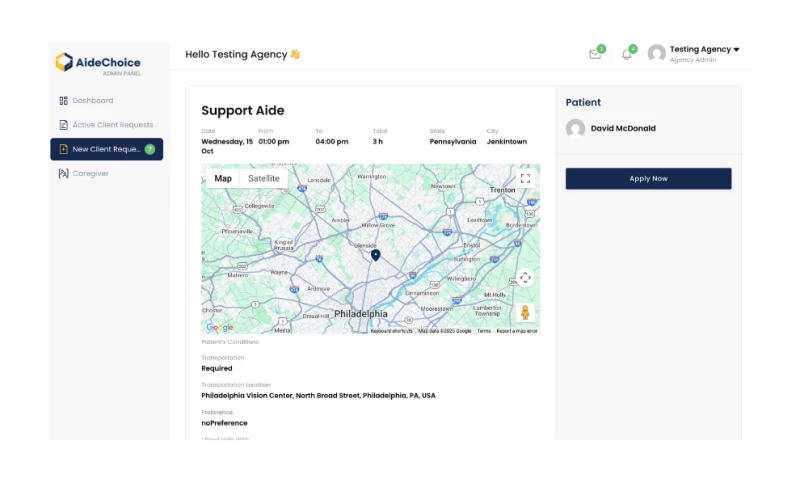Click the Street View pegman icon
This screenshot has height=480, width=800.
coord(525,312)
